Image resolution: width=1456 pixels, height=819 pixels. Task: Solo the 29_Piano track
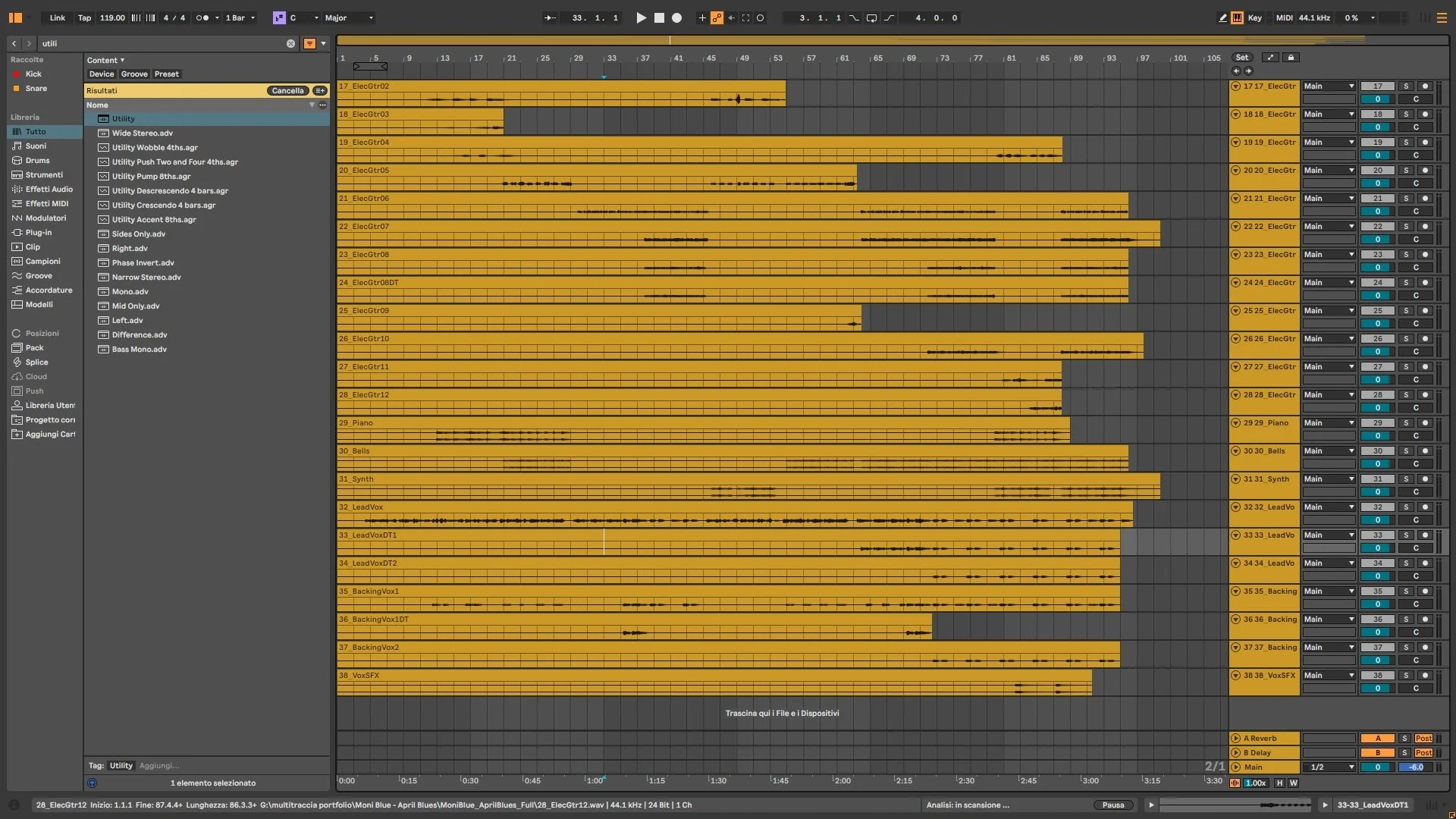1405,423
